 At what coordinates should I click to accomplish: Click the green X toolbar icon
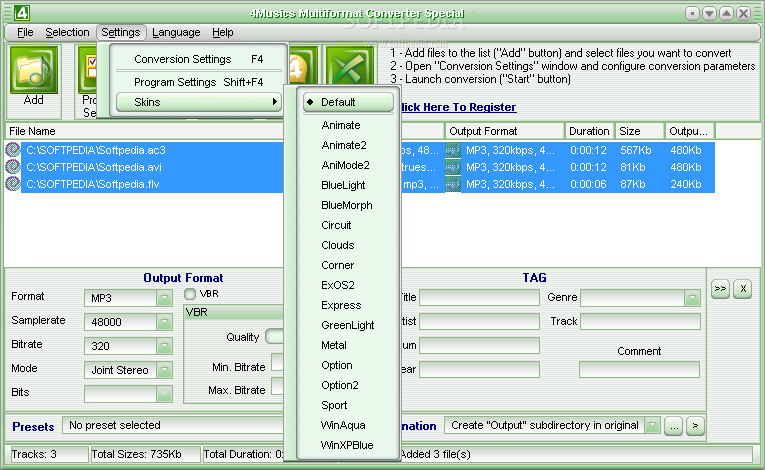[349, 67]
